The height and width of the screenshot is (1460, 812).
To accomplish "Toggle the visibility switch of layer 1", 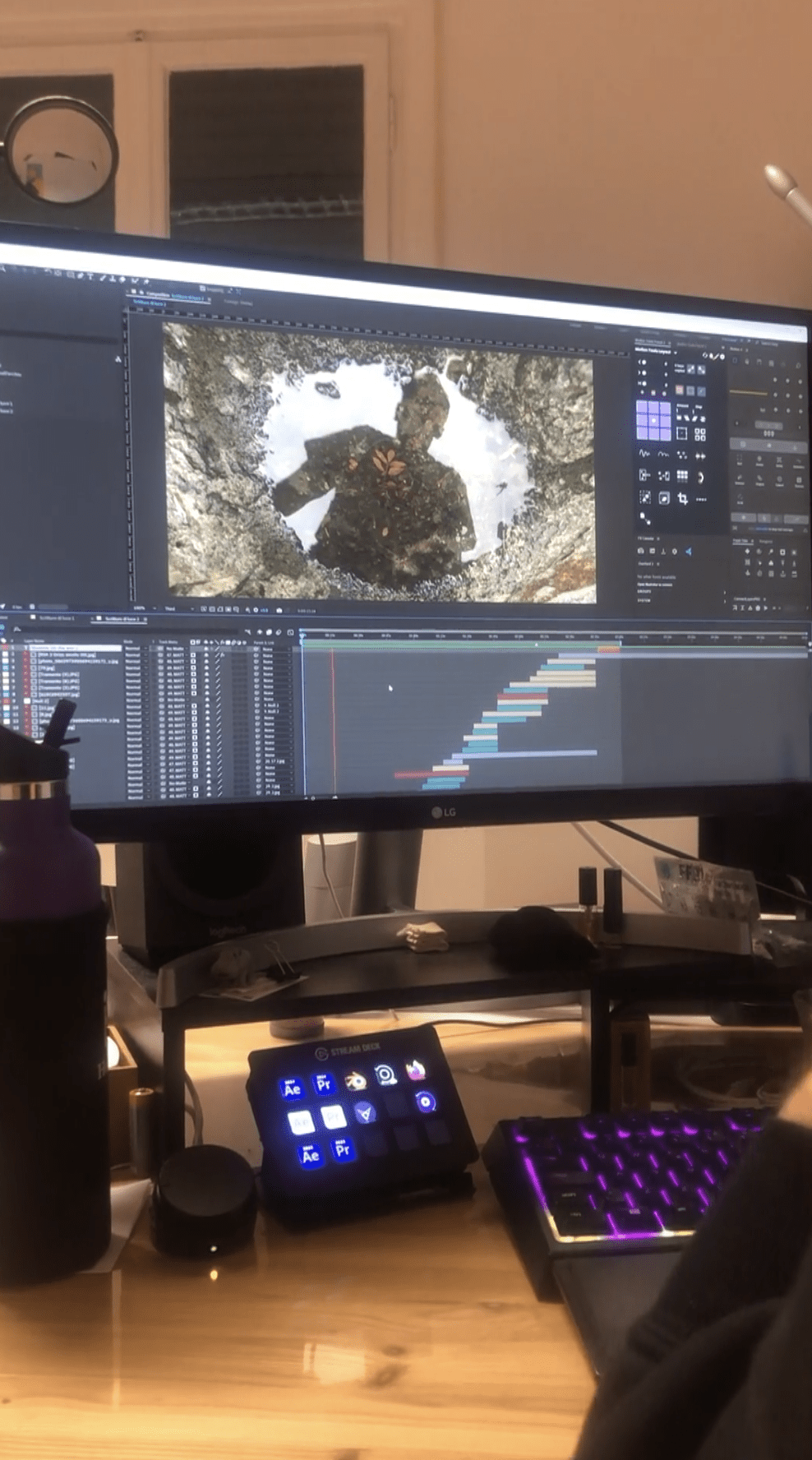I will click(x=5, y=648).
